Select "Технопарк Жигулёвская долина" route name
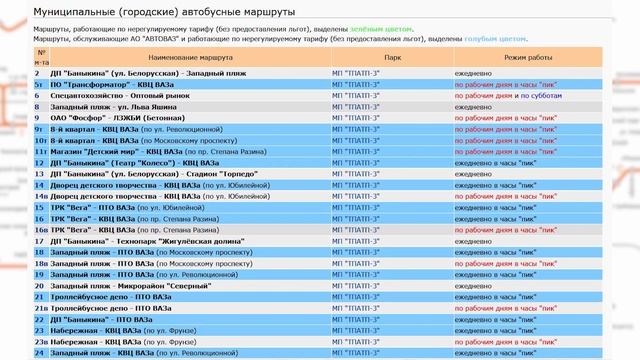640x360 pixels. [x=147, y=241]
